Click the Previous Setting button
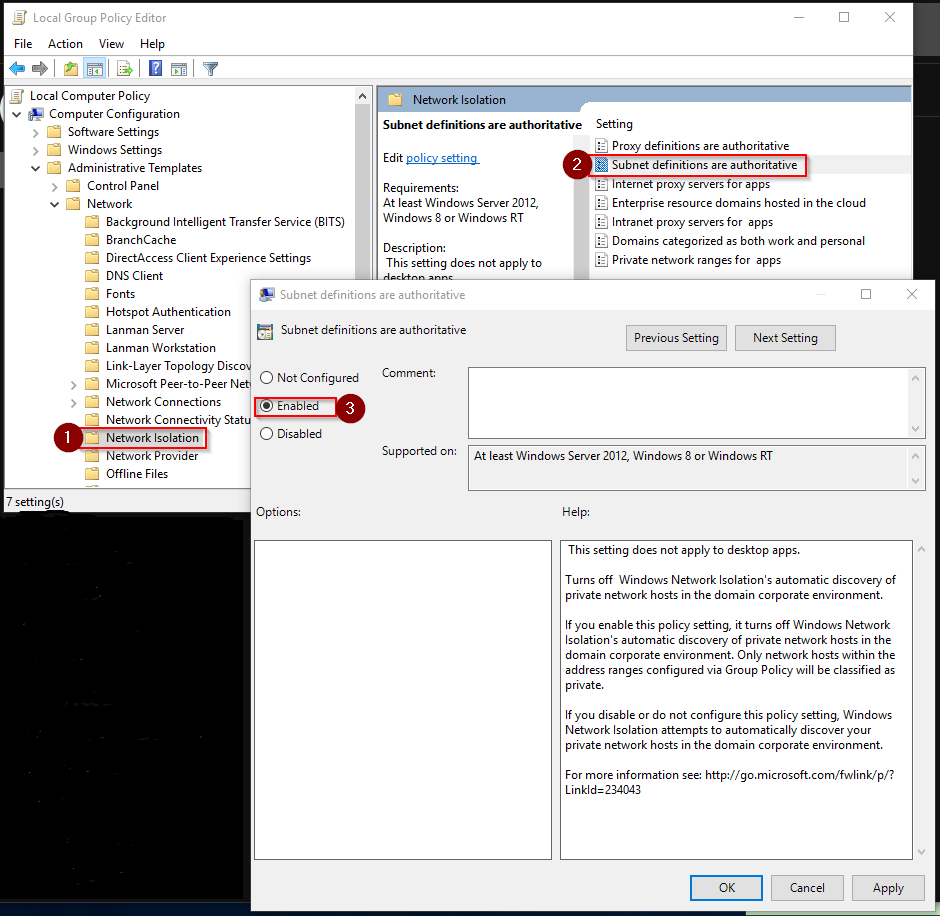Image resolution: width=940 pixels, height=916 pixels. coord(676,338)
